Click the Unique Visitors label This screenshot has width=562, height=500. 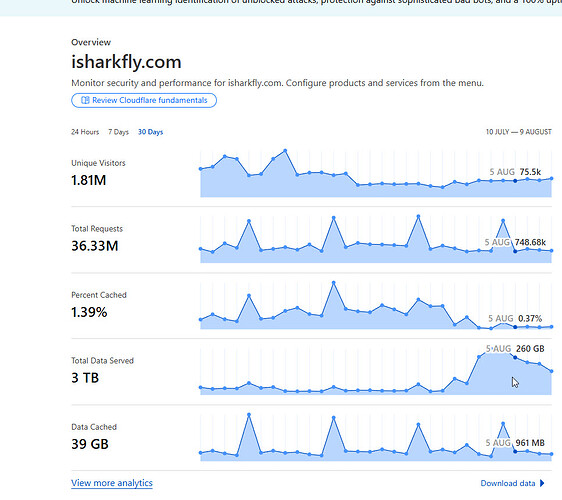[98, 163]
